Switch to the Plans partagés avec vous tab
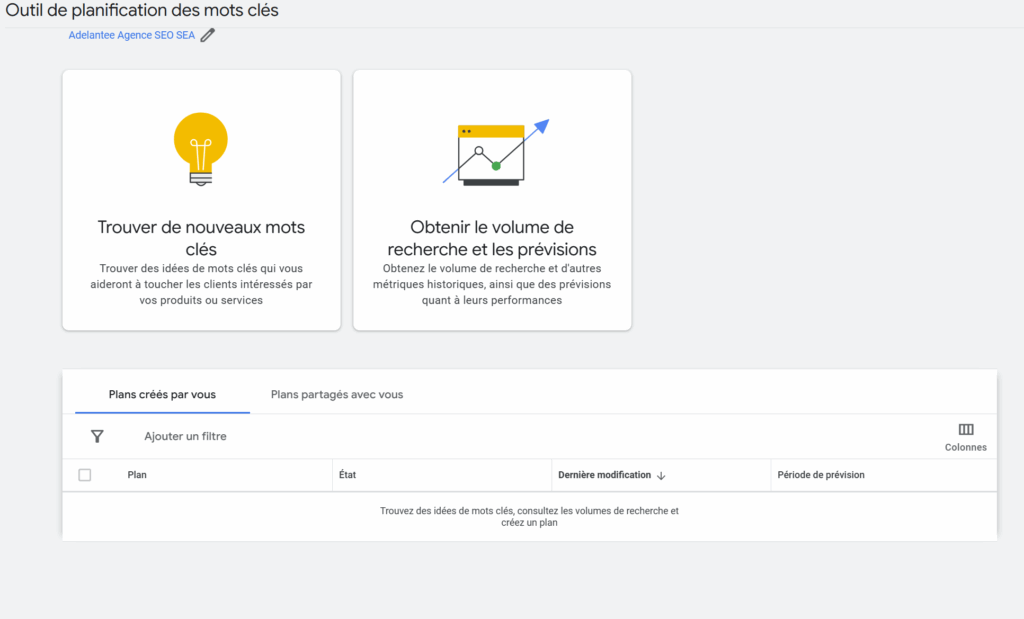The width and height of the screenshot is (1024, 619). 335,394
